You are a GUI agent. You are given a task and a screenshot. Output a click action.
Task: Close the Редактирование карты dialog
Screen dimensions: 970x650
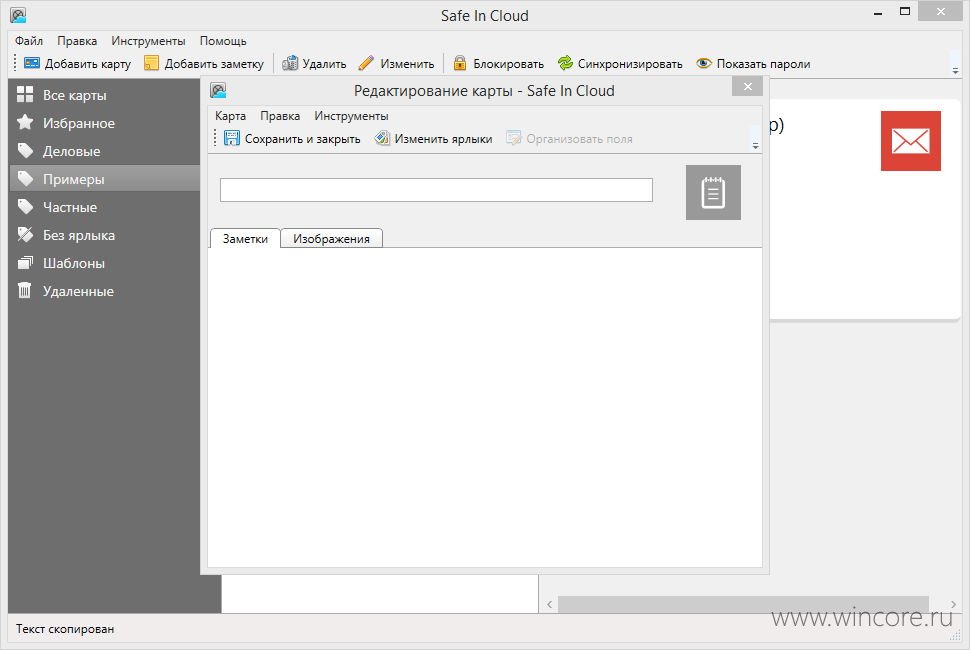747,86
